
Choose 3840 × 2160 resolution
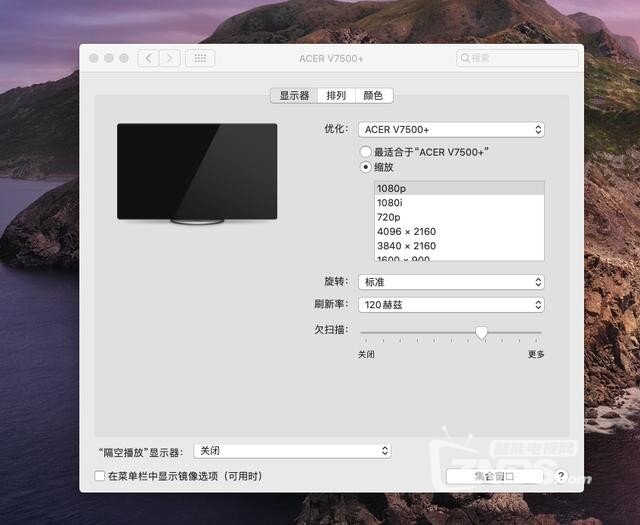click(459, 246)
